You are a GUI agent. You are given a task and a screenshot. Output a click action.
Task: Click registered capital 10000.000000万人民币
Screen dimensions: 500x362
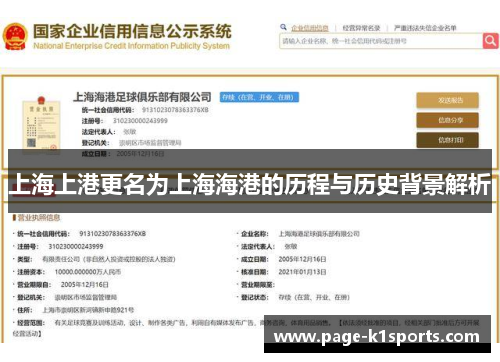point(88,272)
